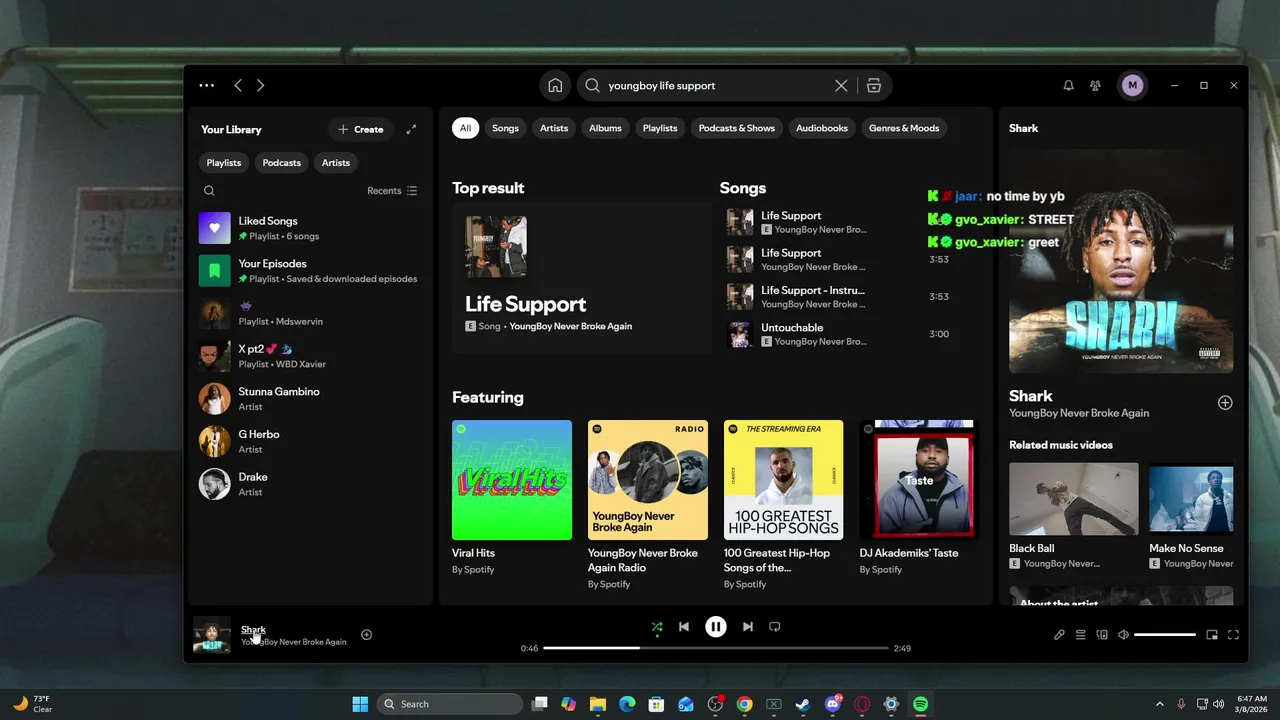Skip to the previous track

pyautogui.click(x=684, y=627)
